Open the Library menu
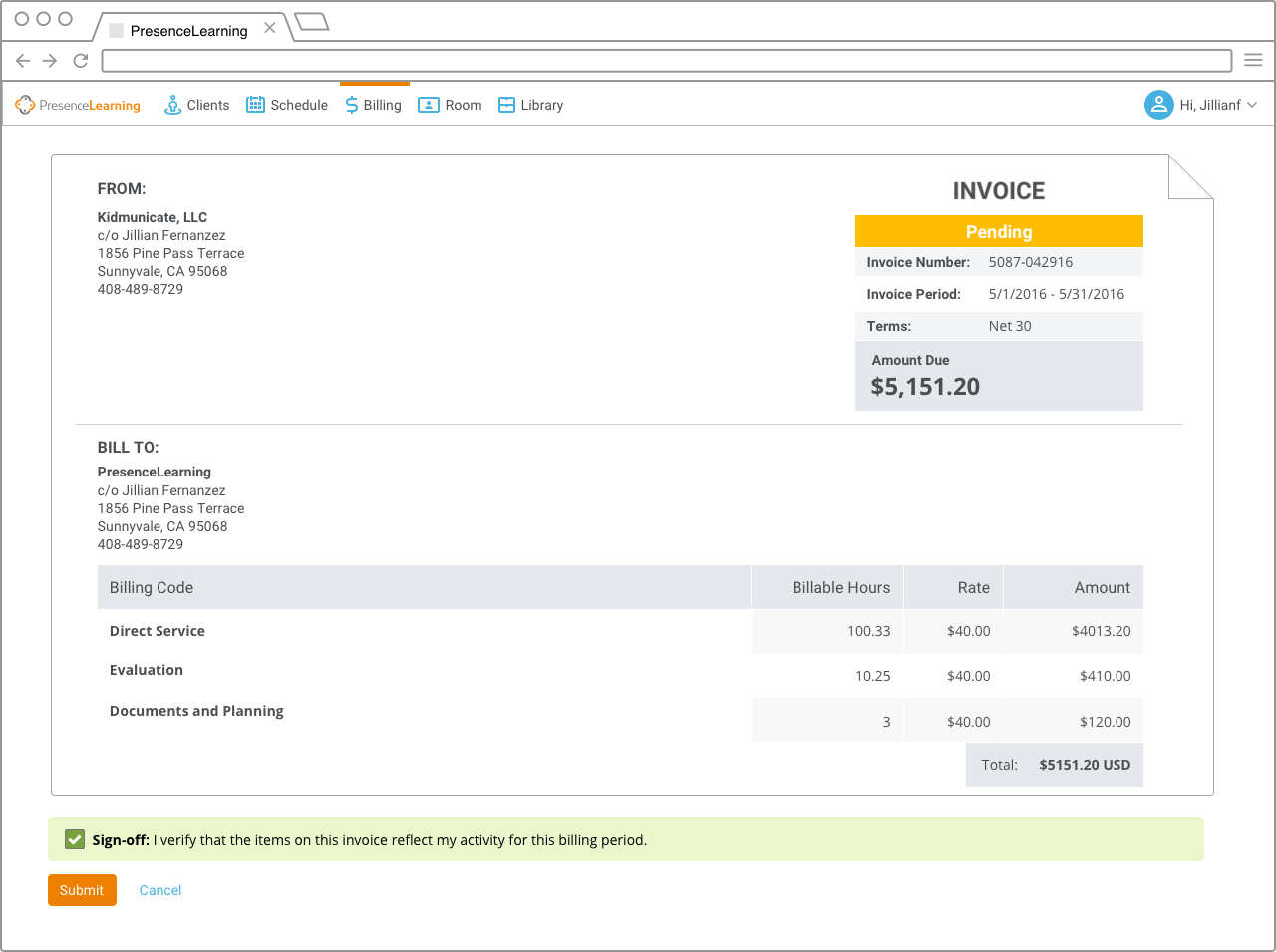Image resolution: width=1276 pixels, height=952 pixels. [530, 105]
